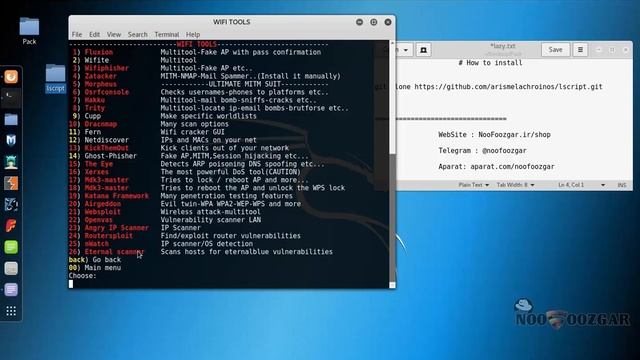Open the Help menu in the terminal
This screenshot has height=360, width=640.
click(193, 35)
